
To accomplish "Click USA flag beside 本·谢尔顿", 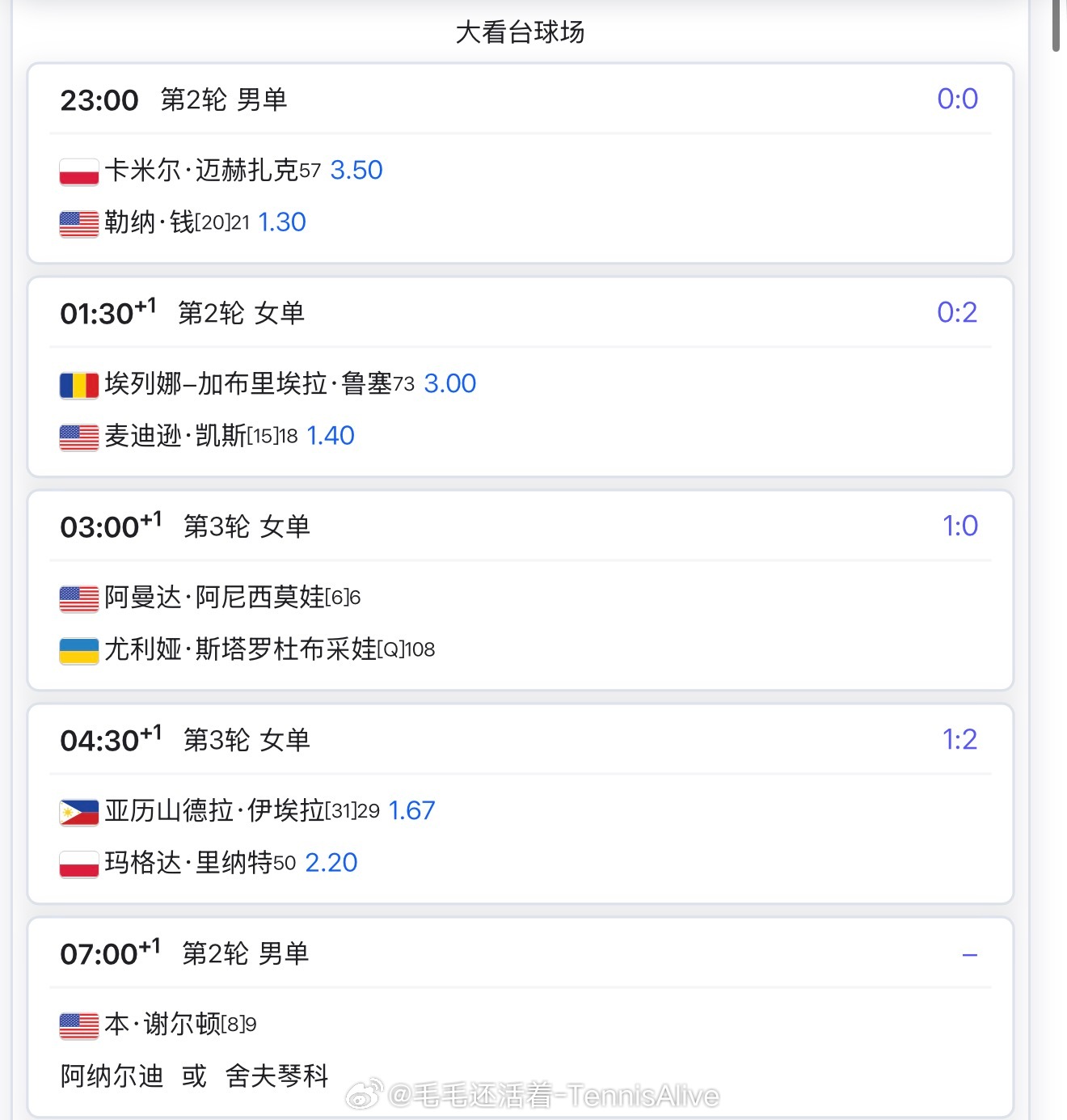I will tap(79, 1025).
